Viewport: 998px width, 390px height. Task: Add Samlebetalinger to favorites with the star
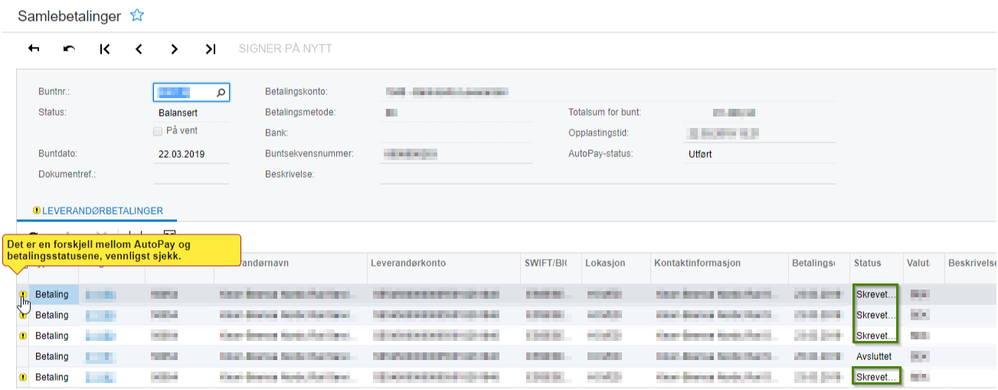point(137,16)
